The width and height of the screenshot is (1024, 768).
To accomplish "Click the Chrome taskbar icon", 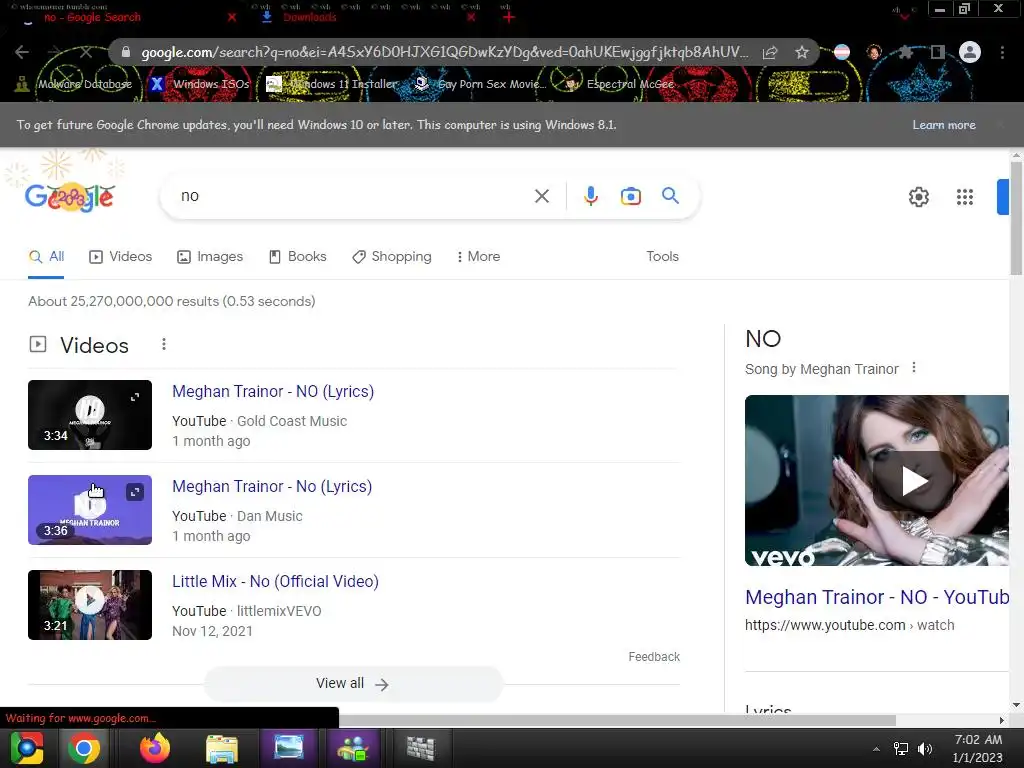I will [84, 748].
